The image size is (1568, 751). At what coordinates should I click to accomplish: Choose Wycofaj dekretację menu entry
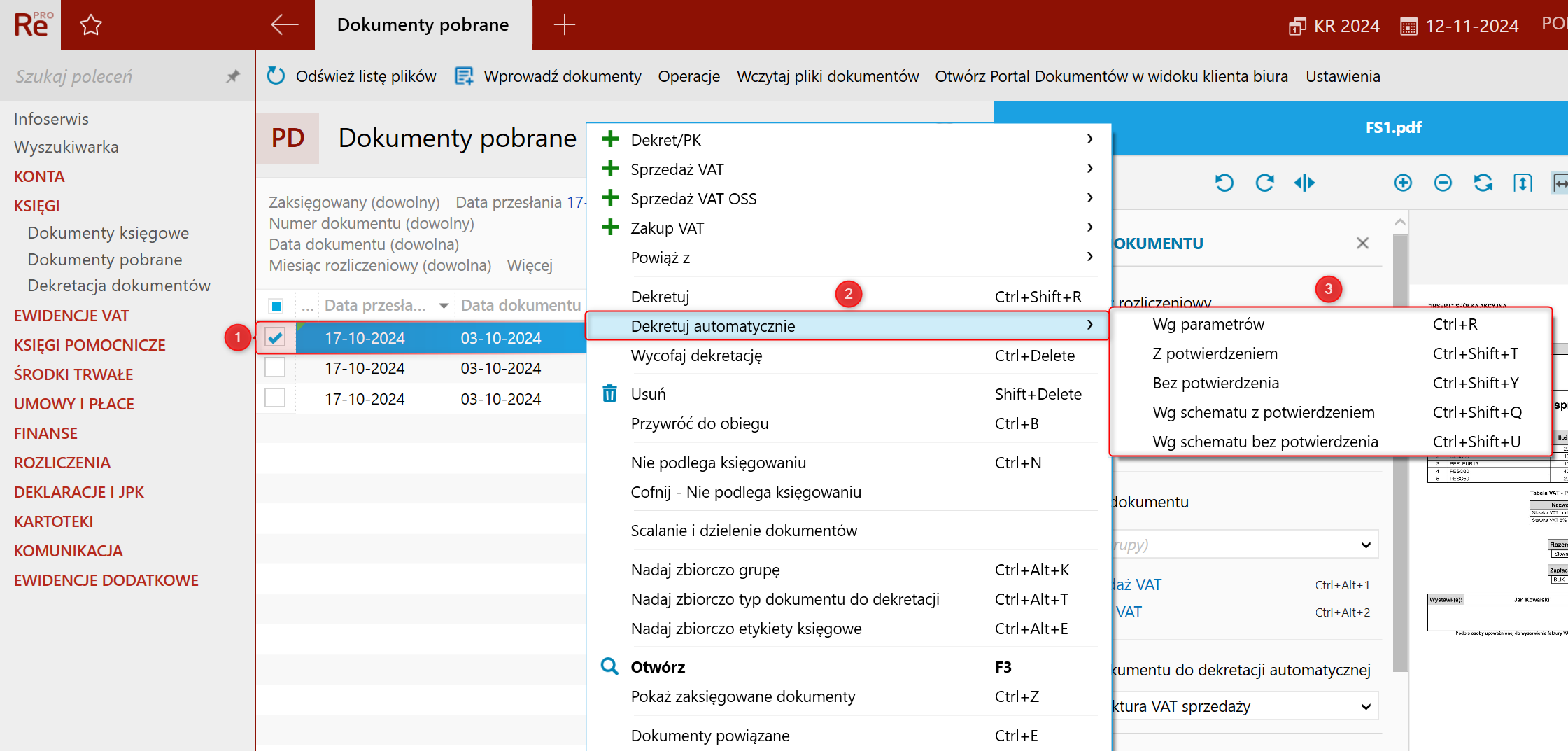click(848, 356)
